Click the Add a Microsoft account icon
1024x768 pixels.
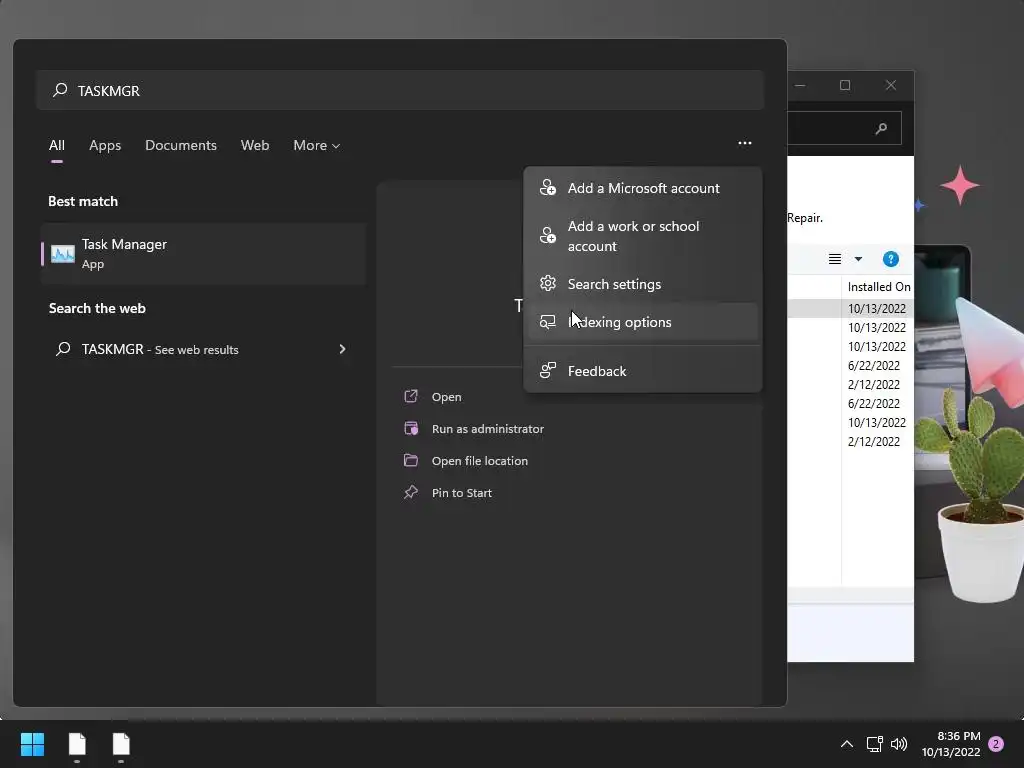[547, 188]
